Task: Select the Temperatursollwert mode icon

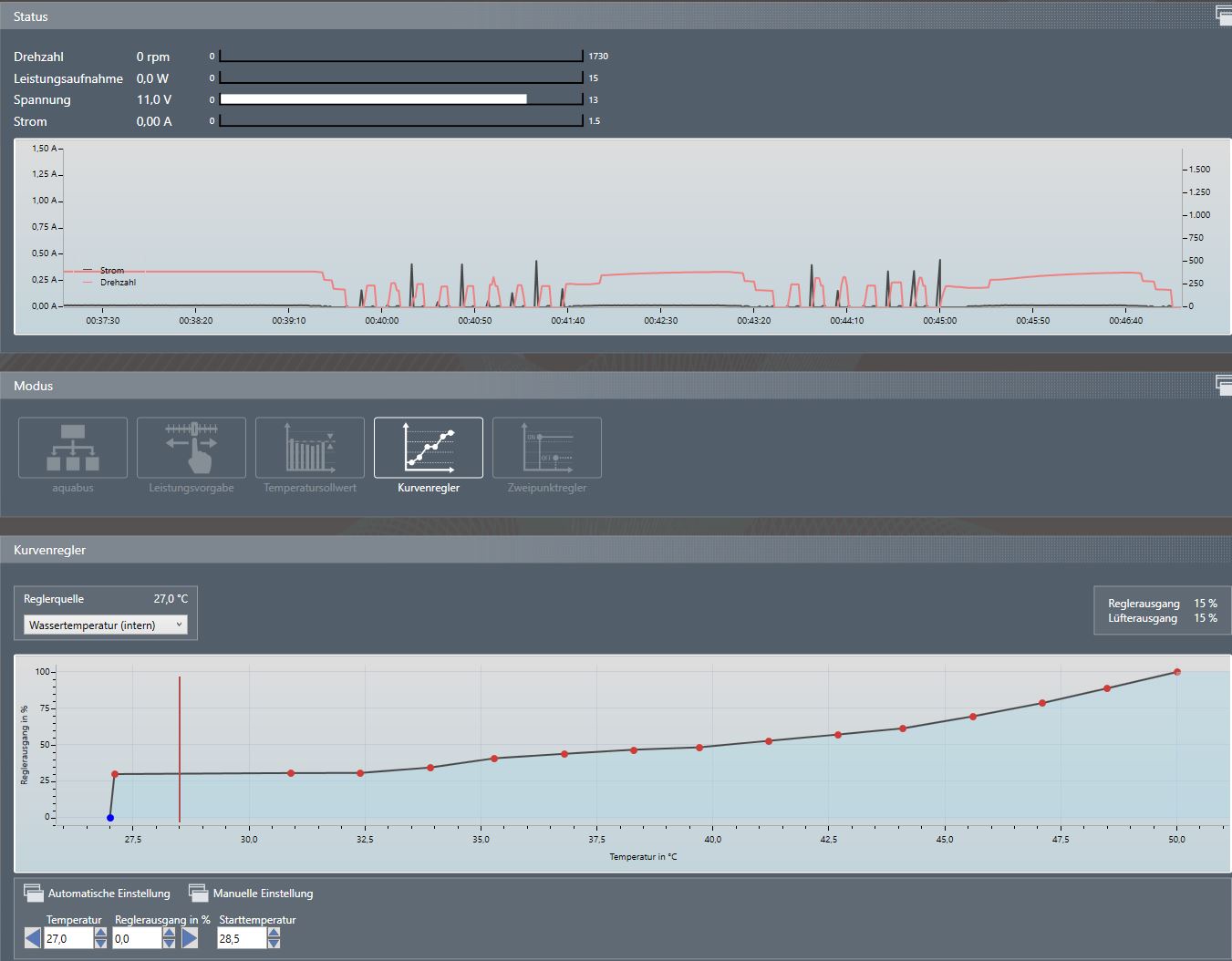Action: click(x=310, y=447)
